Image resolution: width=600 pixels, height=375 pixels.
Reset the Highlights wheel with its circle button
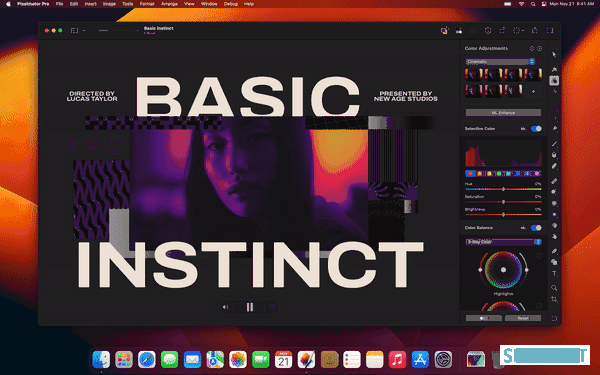(x=539, y=256)
